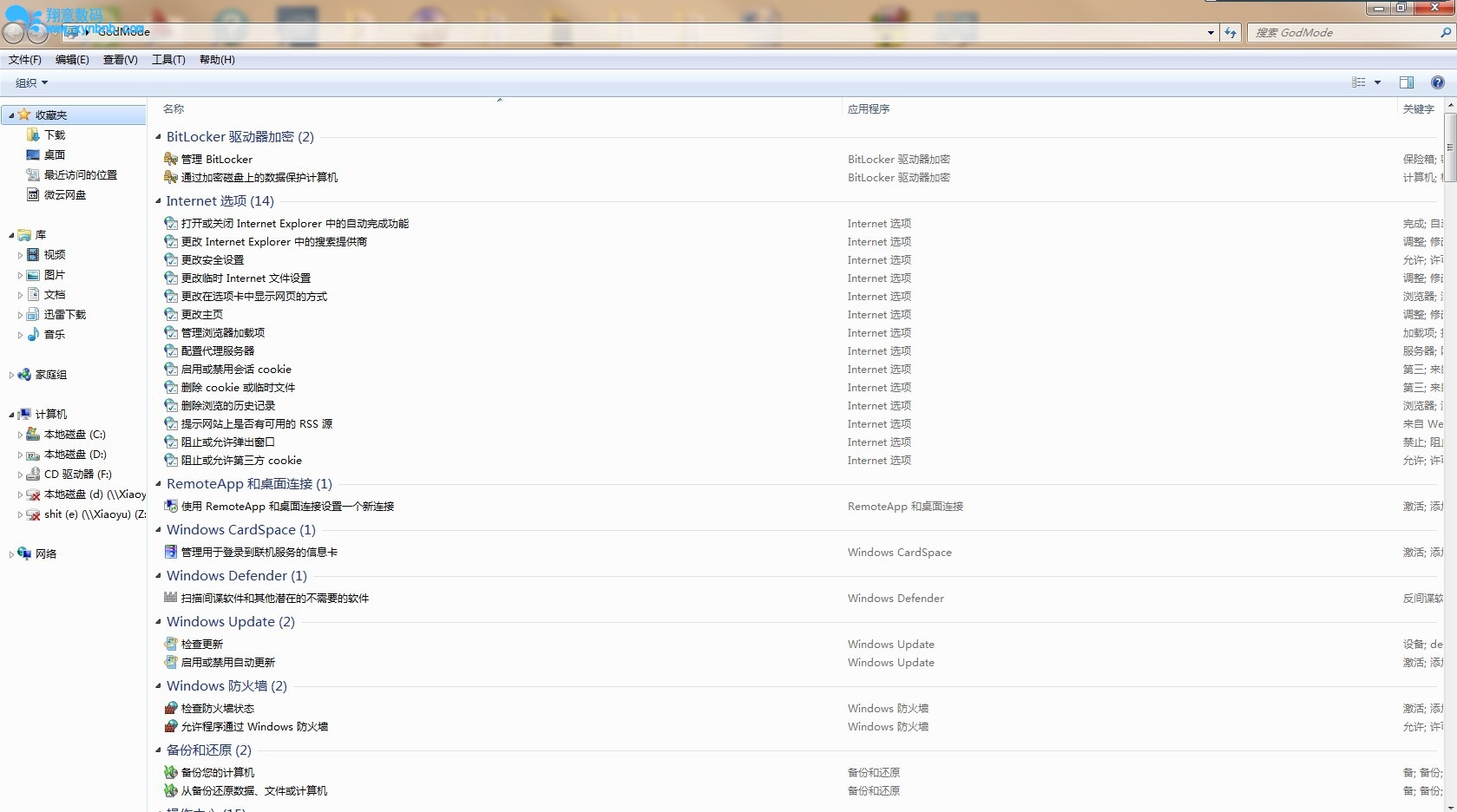Click the refresh address bar icon

[1231, 32]
